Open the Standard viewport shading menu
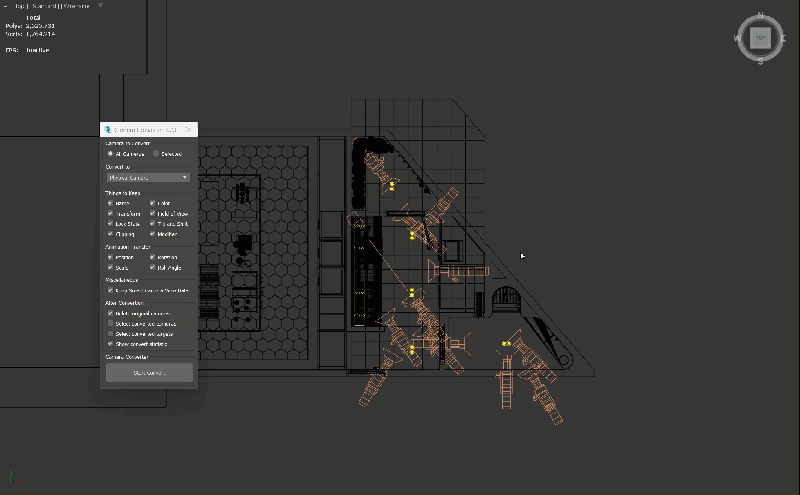Screen dimensions: 800x495 tap(45, 6)
